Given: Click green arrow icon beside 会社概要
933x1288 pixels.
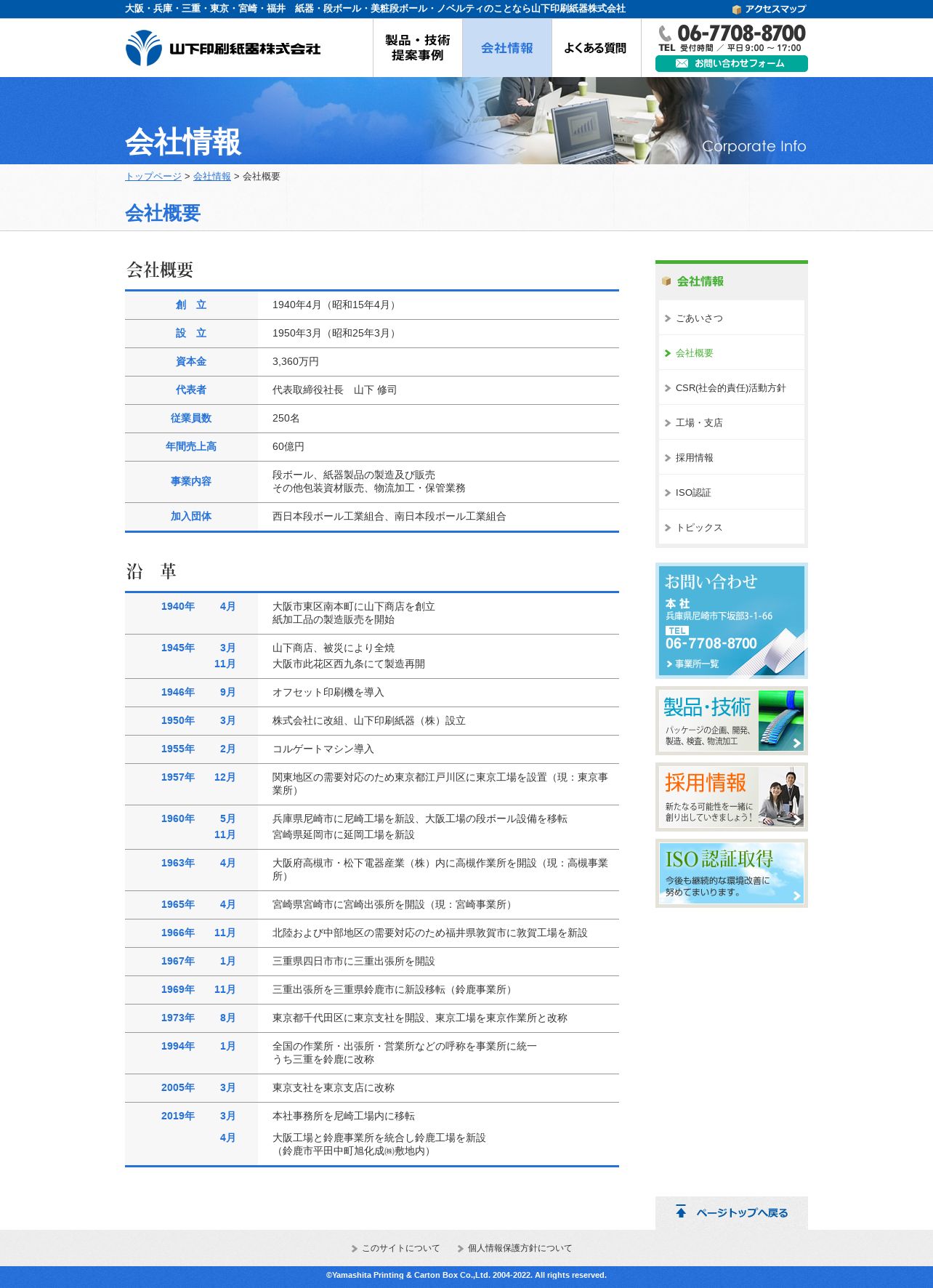Looking at the screenshot, I should tap(668, 353).
